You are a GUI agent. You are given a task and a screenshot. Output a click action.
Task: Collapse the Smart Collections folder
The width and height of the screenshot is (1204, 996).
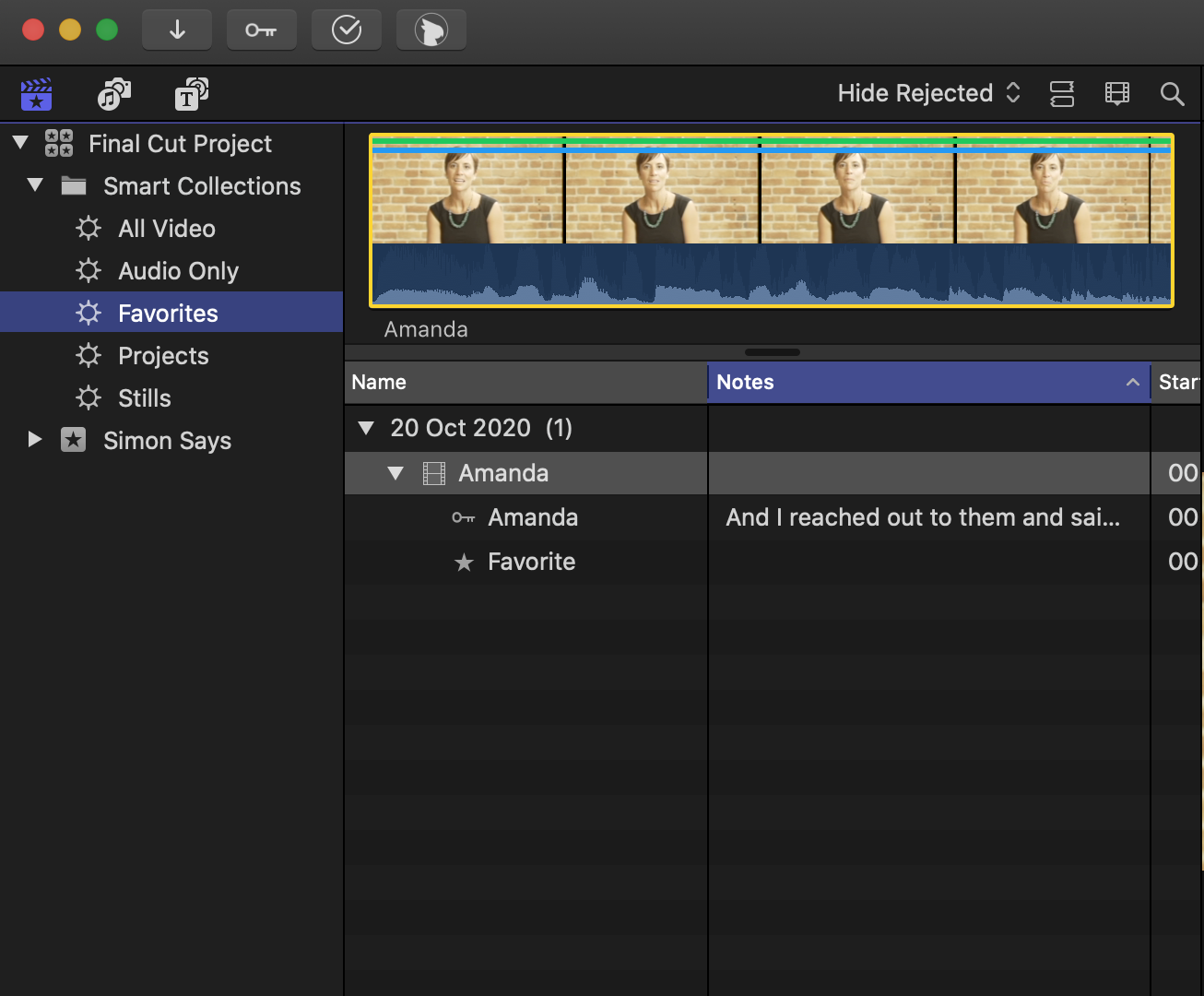35,185
